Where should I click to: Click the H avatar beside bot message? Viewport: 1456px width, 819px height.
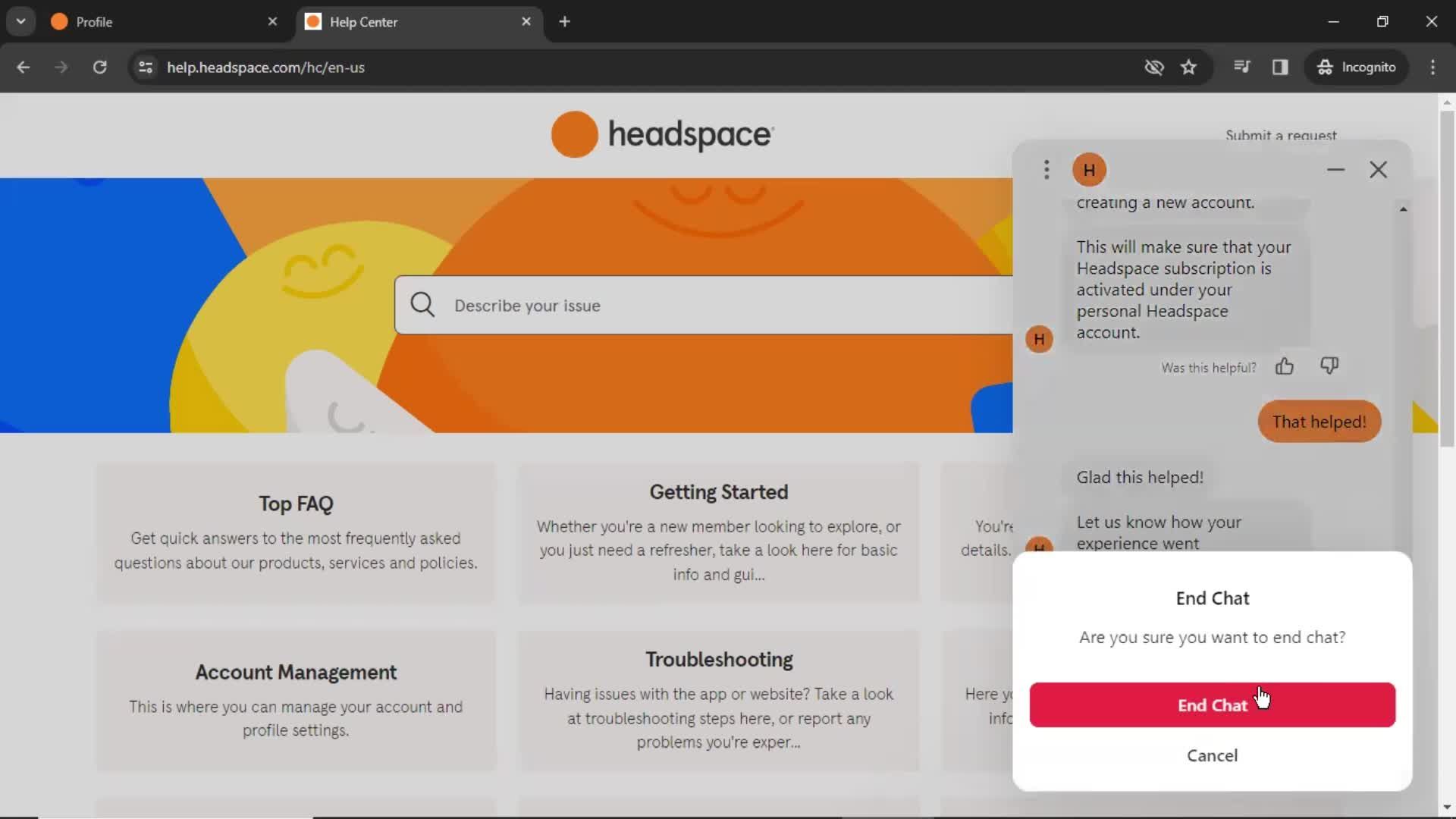coord(1039,339)
